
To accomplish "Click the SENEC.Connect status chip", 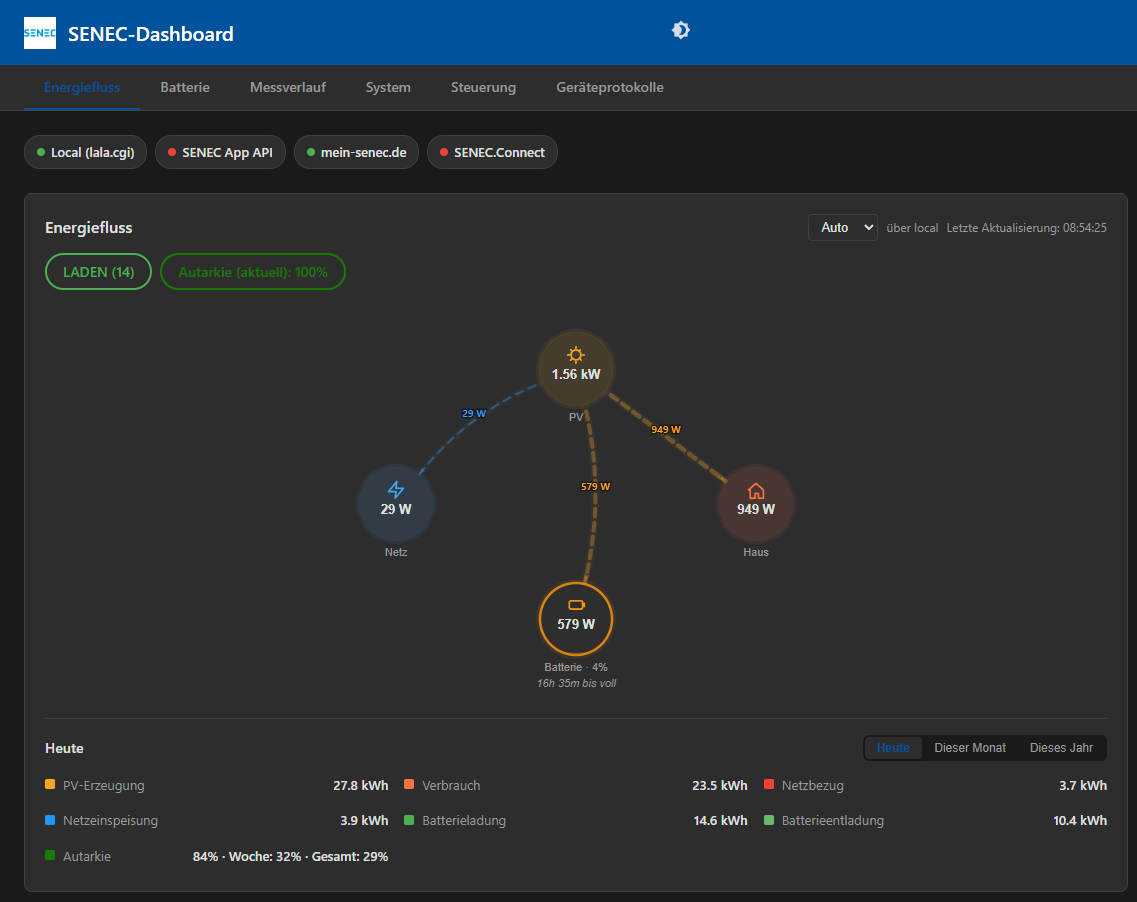I will [x=492, y=152].
